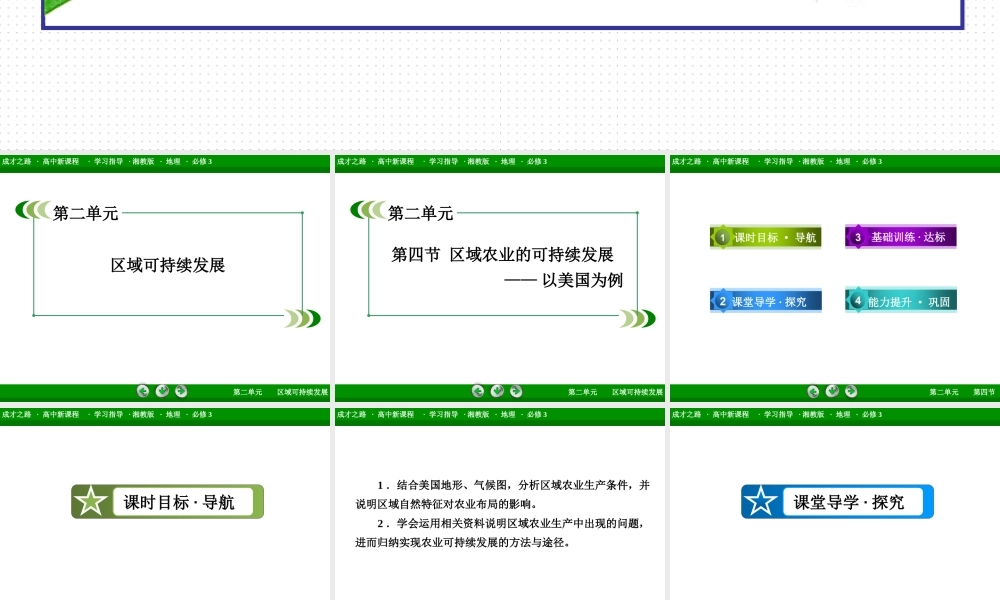Viewport: 1000px width, 600px height.
Task: Click star icon beside 课时目标·导航 banner
Action: click(x=92, y=502)
